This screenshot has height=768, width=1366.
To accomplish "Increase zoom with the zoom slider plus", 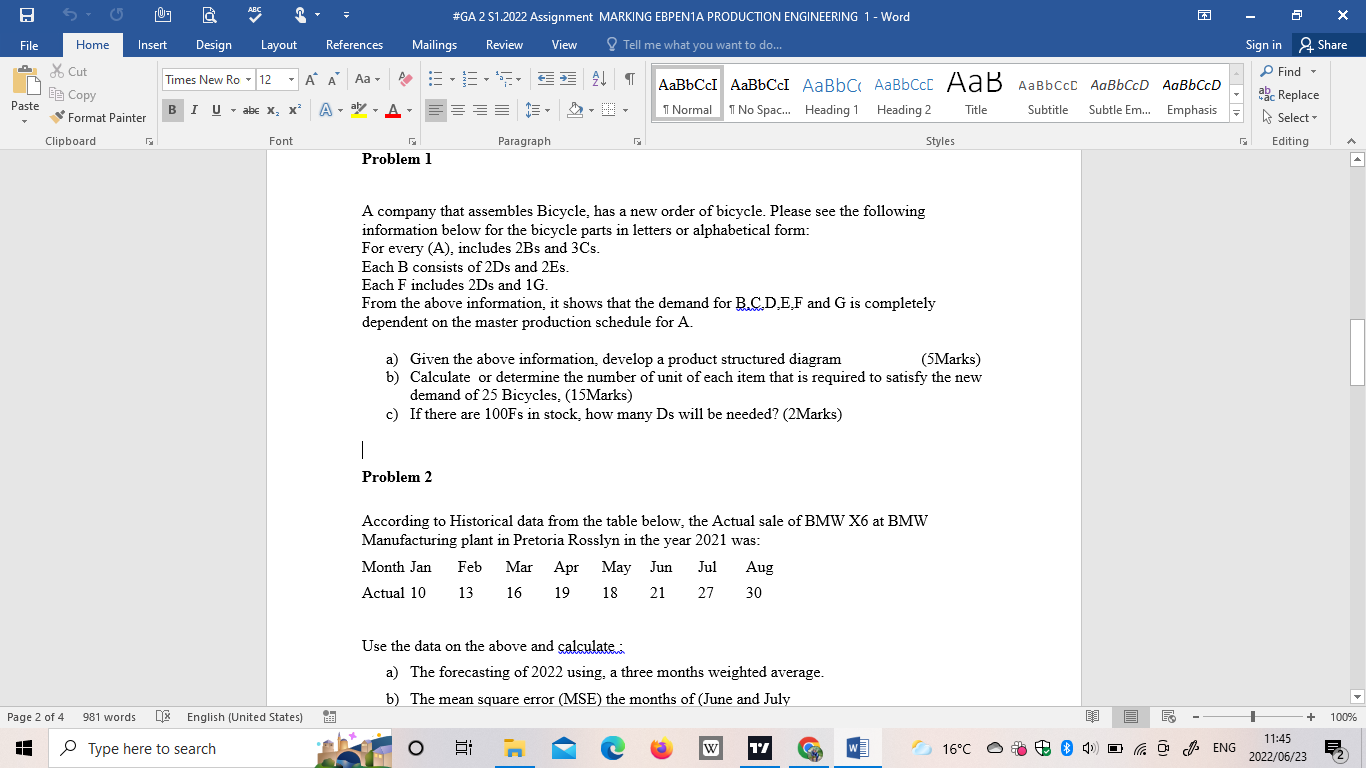I will coord(1312,717).
